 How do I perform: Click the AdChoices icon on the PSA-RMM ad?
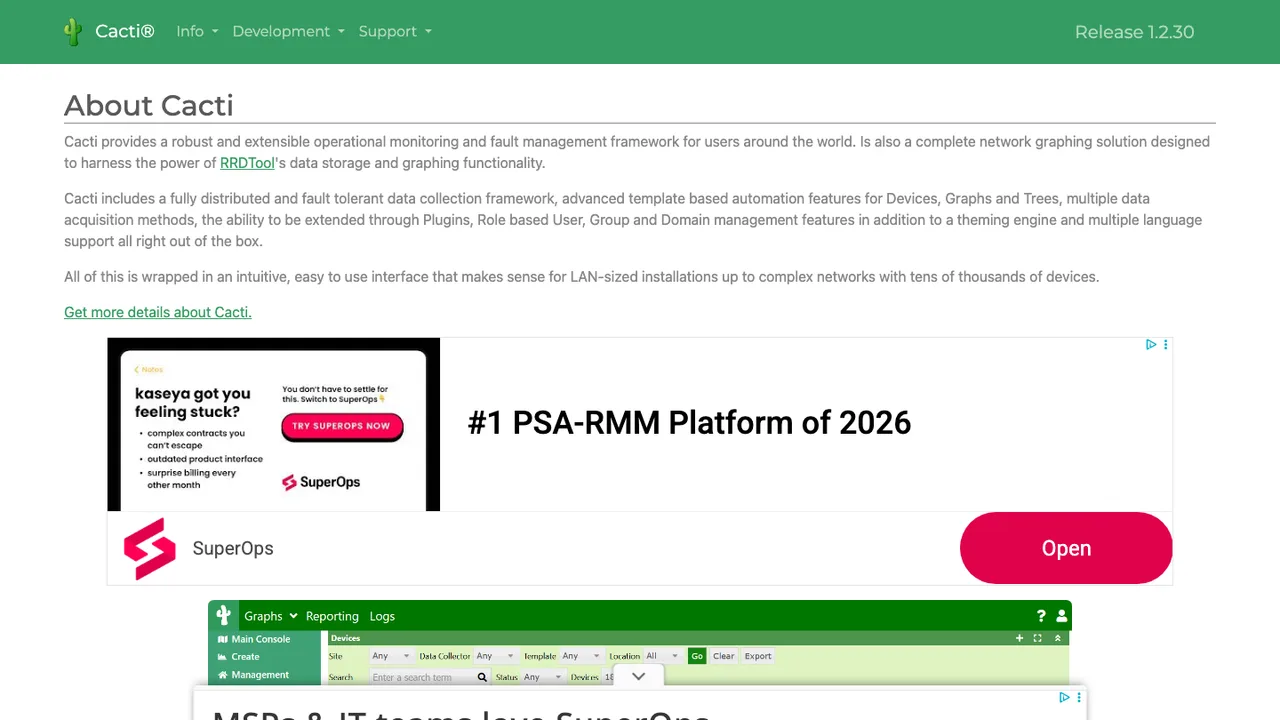pos(1151,345)
